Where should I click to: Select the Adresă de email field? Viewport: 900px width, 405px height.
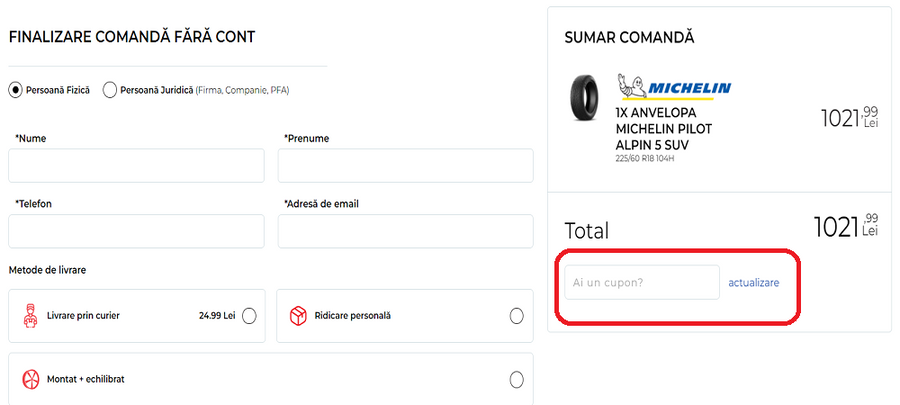pos(405,231)
